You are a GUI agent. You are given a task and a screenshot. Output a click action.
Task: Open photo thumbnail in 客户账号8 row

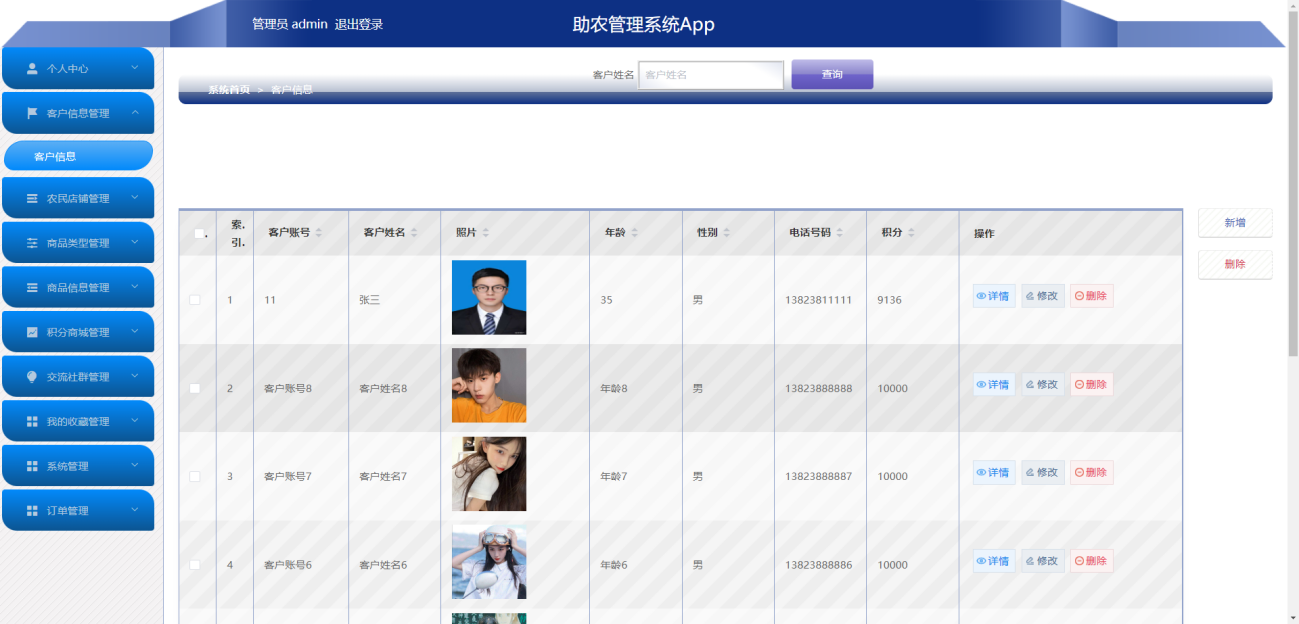(489, 385)
